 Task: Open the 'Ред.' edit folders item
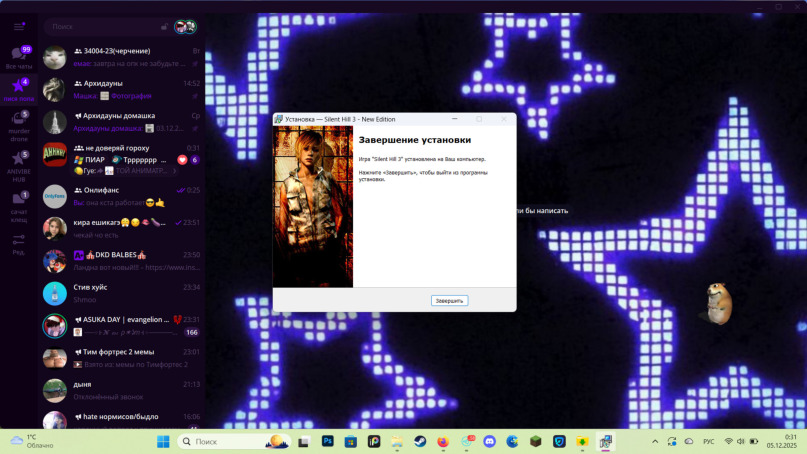(x=19, y=244)
